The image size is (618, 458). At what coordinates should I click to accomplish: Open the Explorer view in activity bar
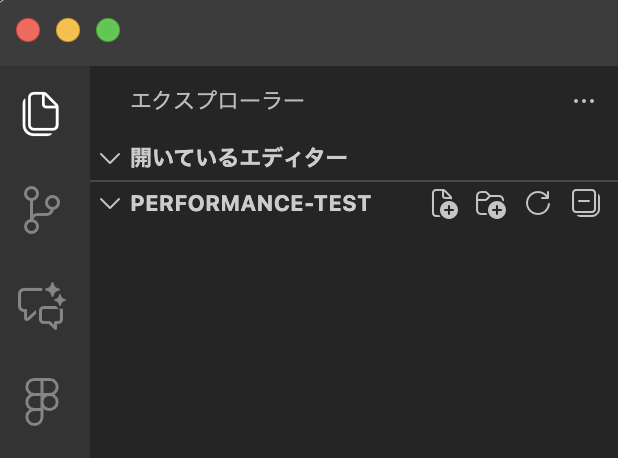coord(41,114)
